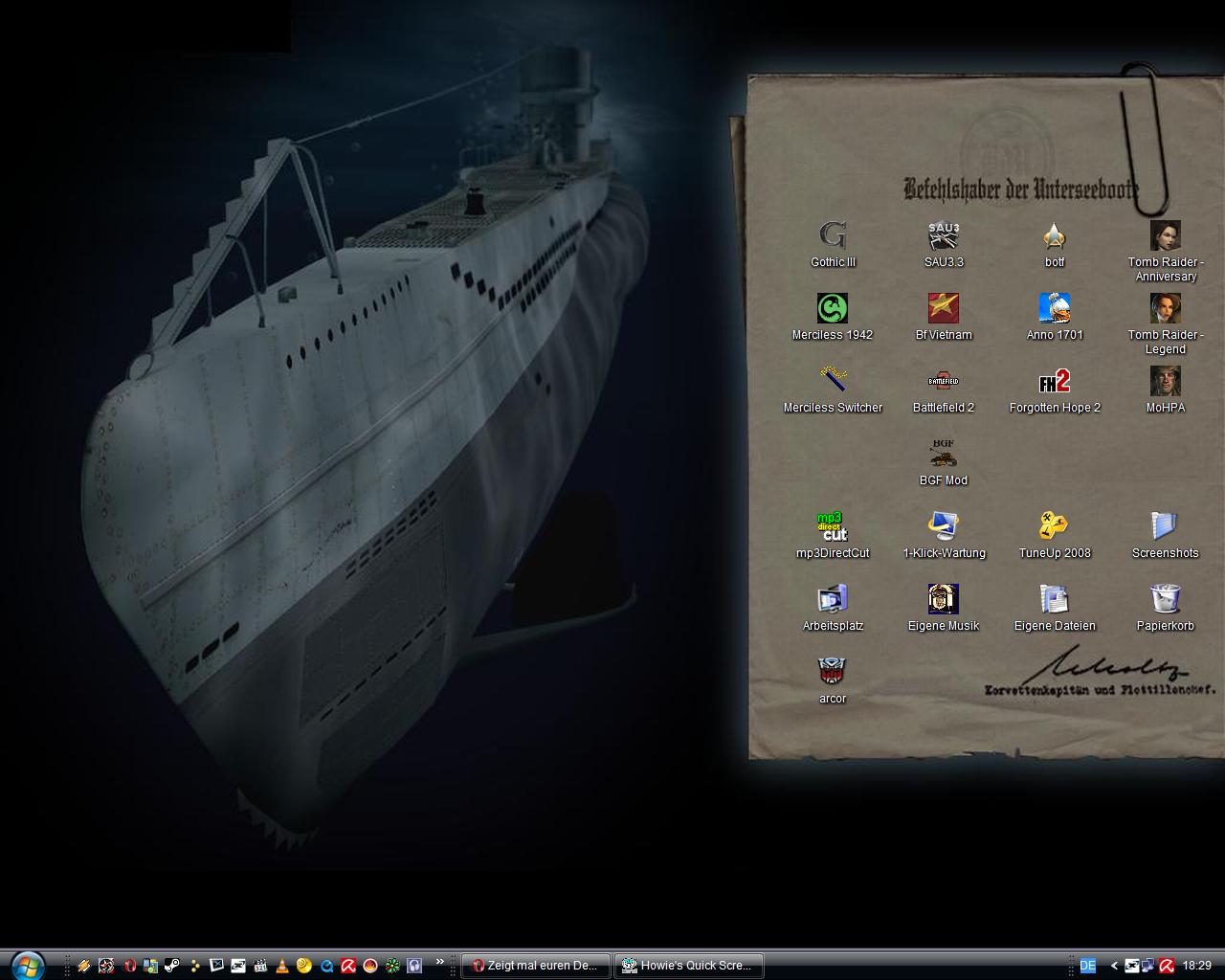Click the headphones icon in quick launch
Viewport: 1225px width, 980px height.
(414, 966)
